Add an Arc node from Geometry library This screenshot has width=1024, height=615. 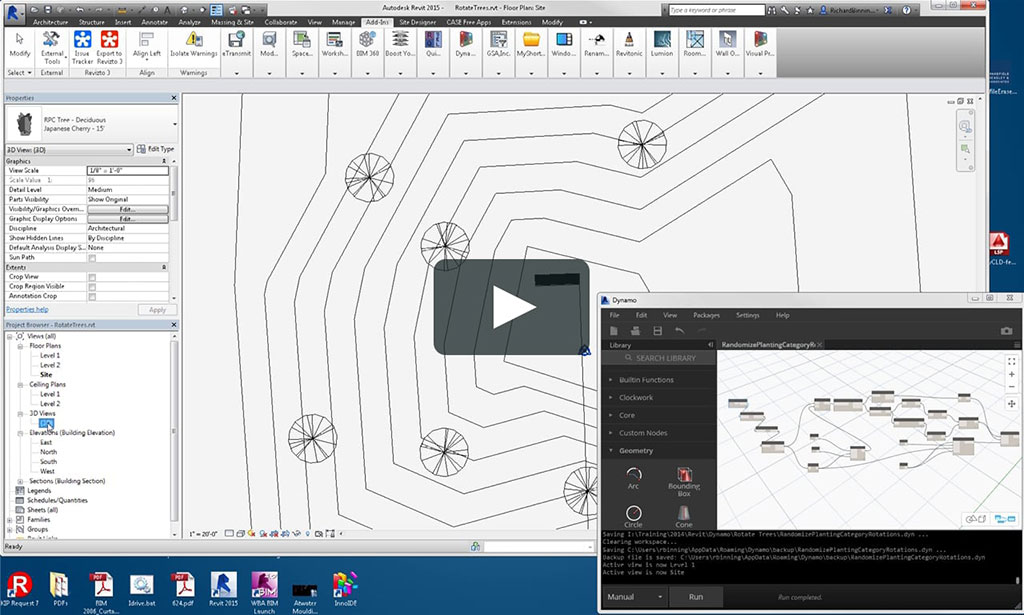(633, 478)
